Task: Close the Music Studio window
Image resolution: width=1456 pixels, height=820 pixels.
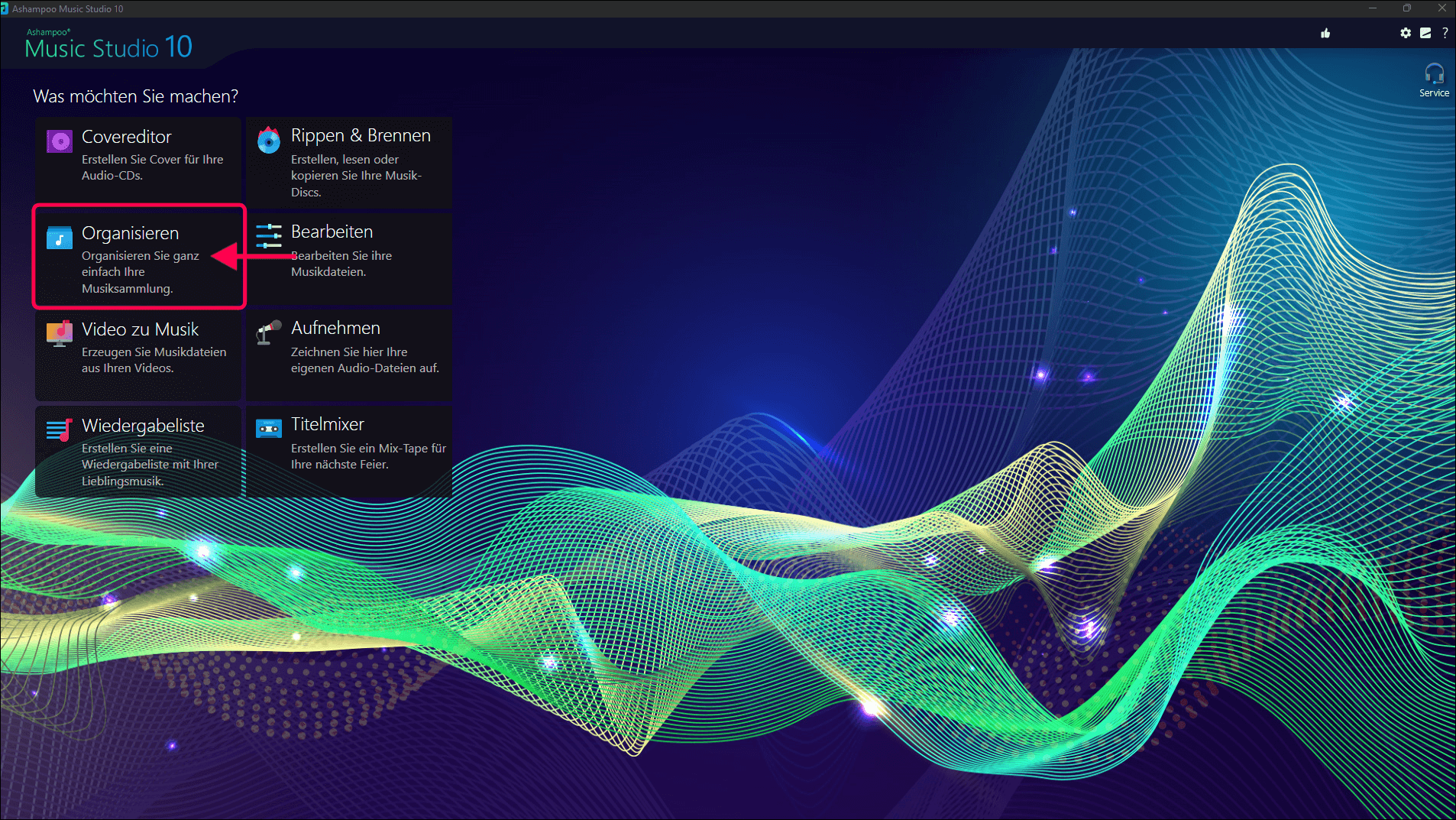Action: click(1441, 8)
